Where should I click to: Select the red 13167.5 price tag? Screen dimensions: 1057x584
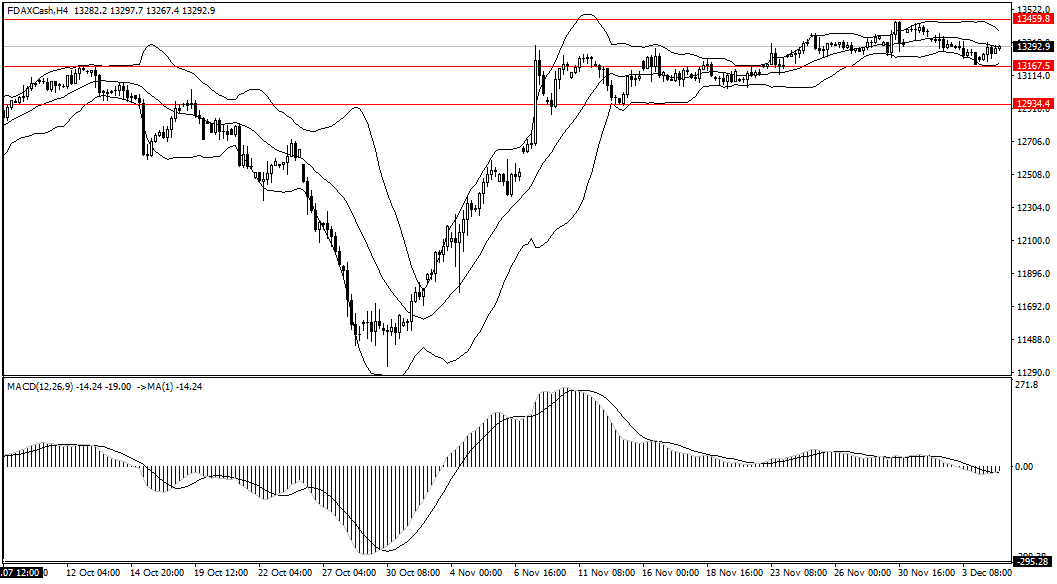point(1033,65)
